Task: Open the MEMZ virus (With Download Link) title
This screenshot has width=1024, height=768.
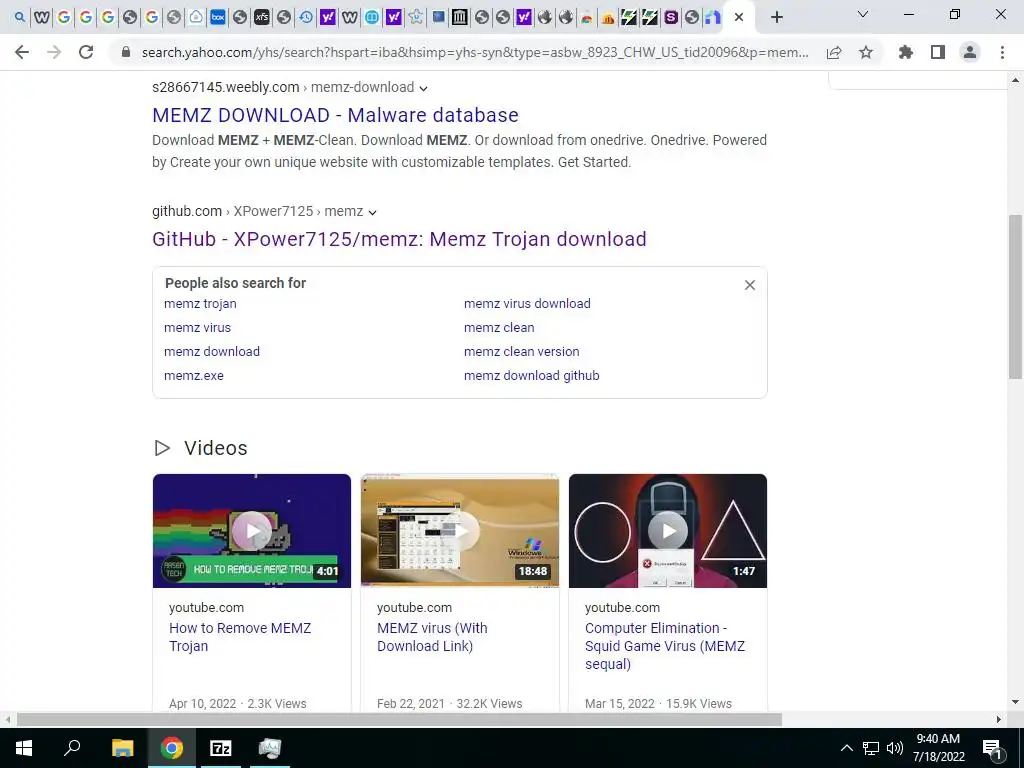Action: pos(432,637)
